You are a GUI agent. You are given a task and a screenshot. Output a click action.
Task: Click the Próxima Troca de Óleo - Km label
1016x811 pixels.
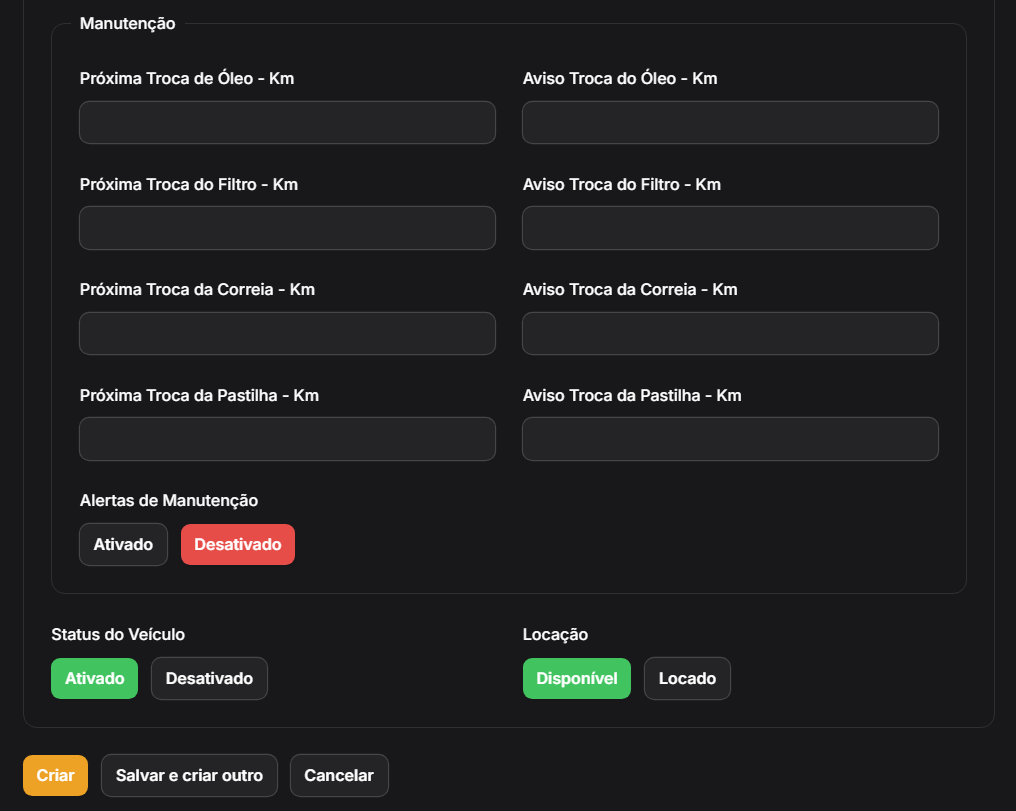(187, 78)
